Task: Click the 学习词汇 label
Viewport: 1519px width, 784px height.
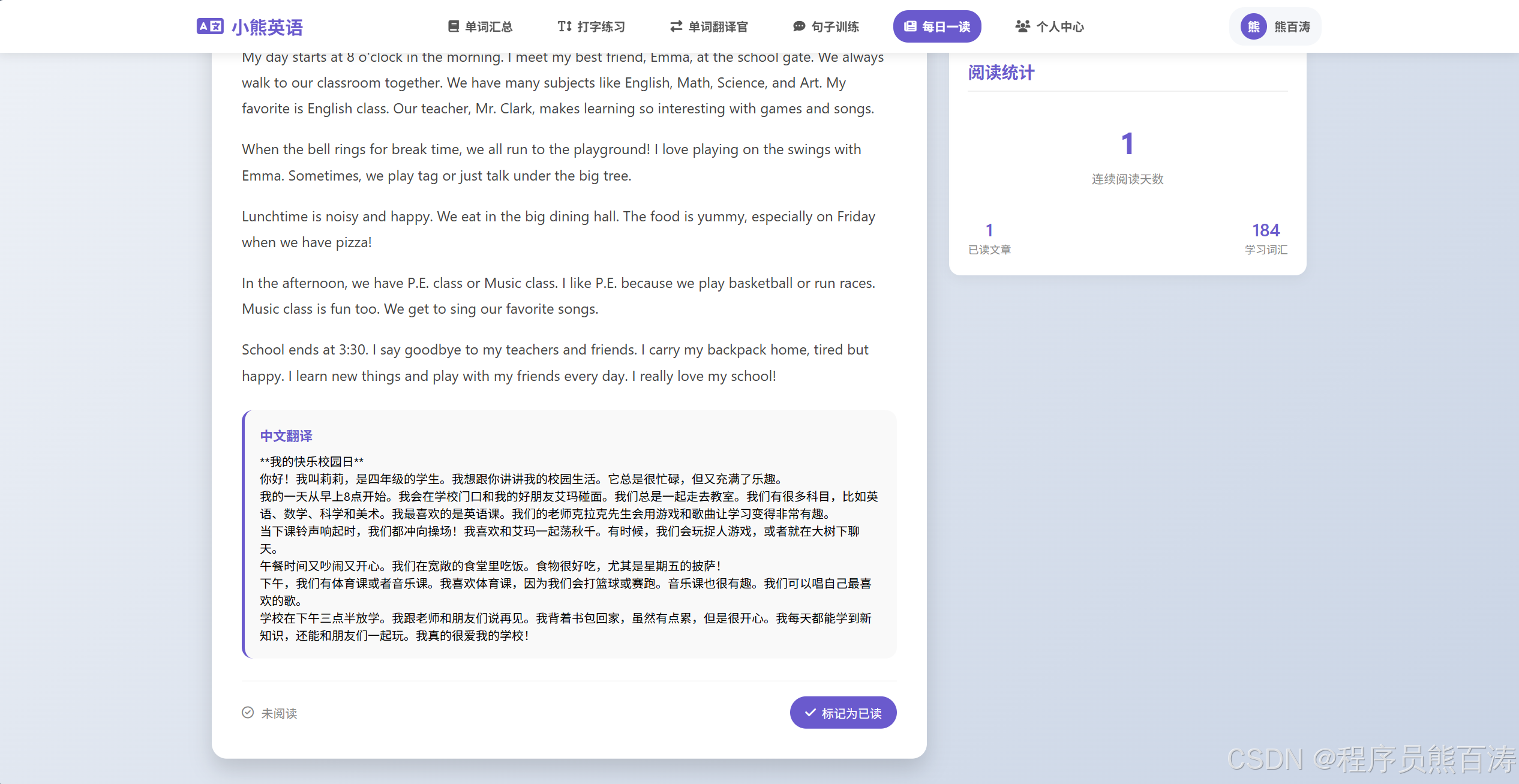Action: point(1266,250)
